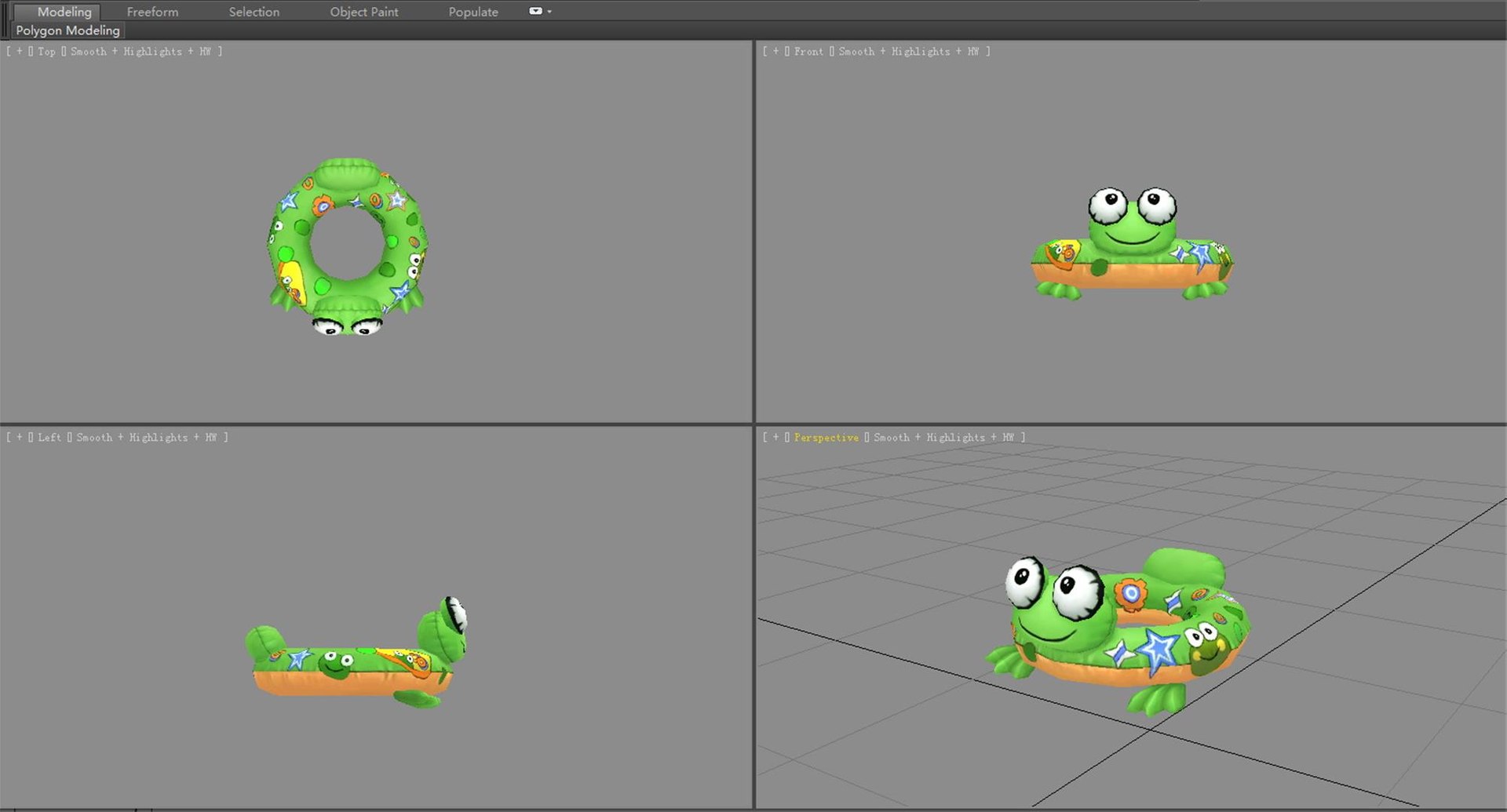Click the plus menu in Perspective viewport
Image resolution: width=1507 pixels, height=812 pixels.
click(776, 437)
